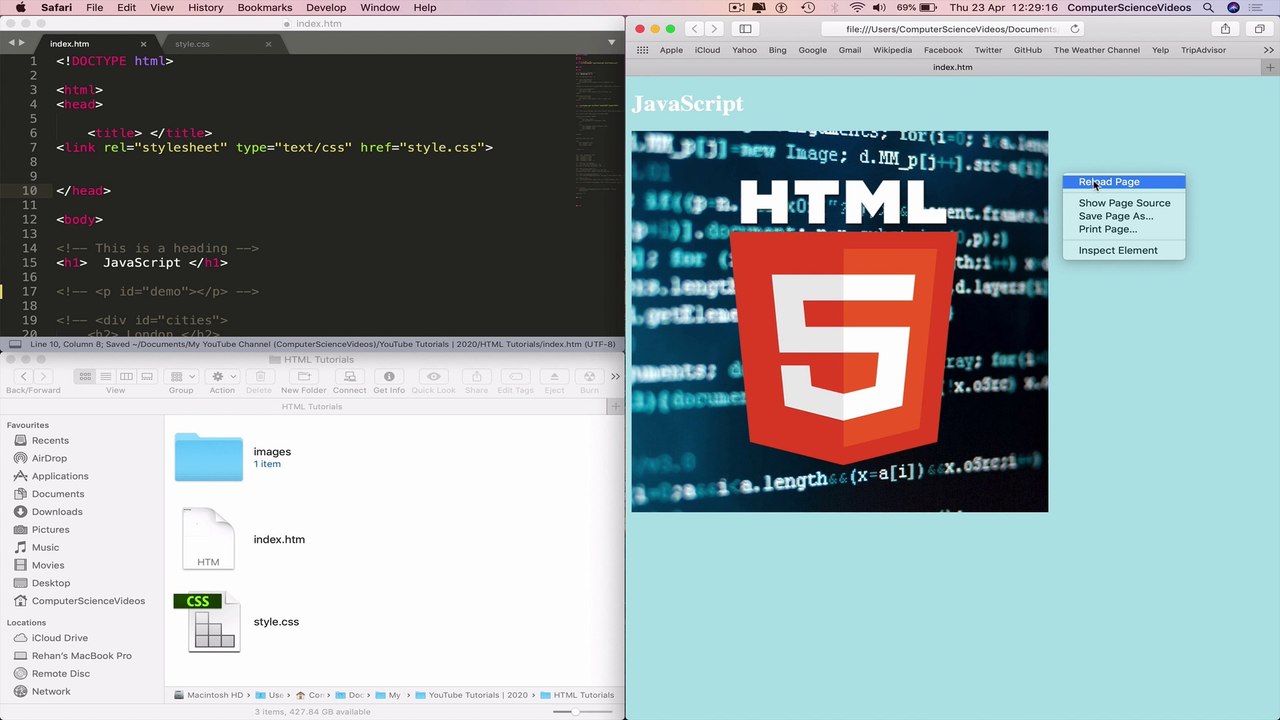Viewport: 1280px width, 720px height.
Task: Click the index.htm Safari tab title
Action: (952, 67)
